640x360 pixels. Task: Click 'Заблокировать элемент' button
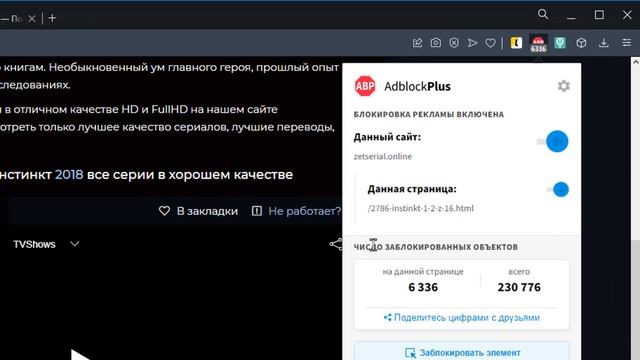pos(462,351)
